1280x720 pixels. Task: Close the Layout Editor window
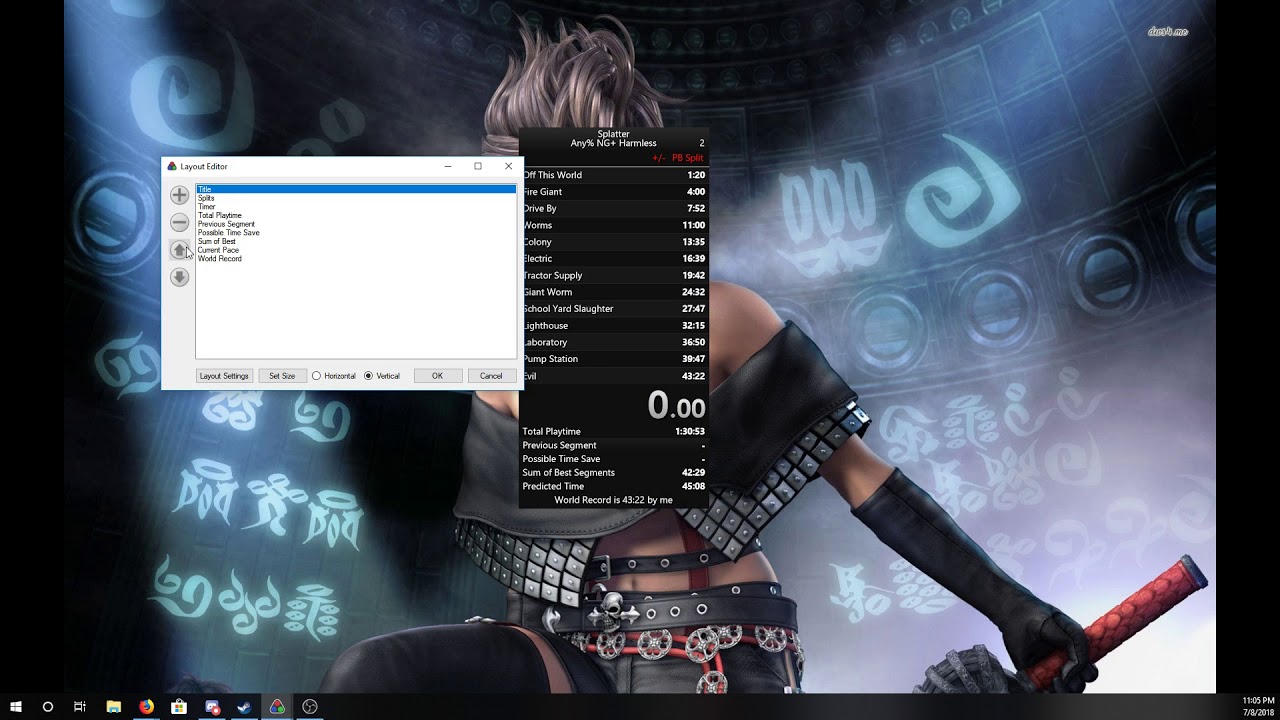click(x=508, y=166)
